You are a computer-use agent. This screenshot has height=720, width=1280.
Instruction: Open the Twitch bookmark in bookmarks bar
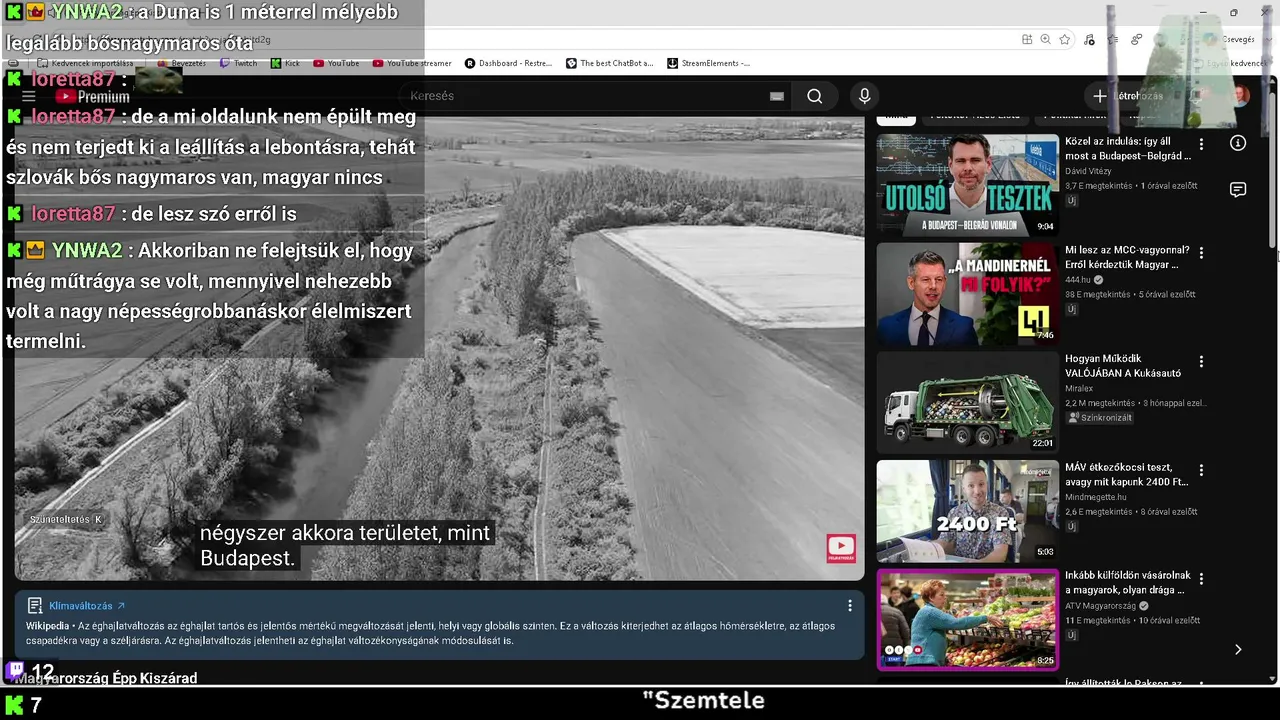(239, 63)
